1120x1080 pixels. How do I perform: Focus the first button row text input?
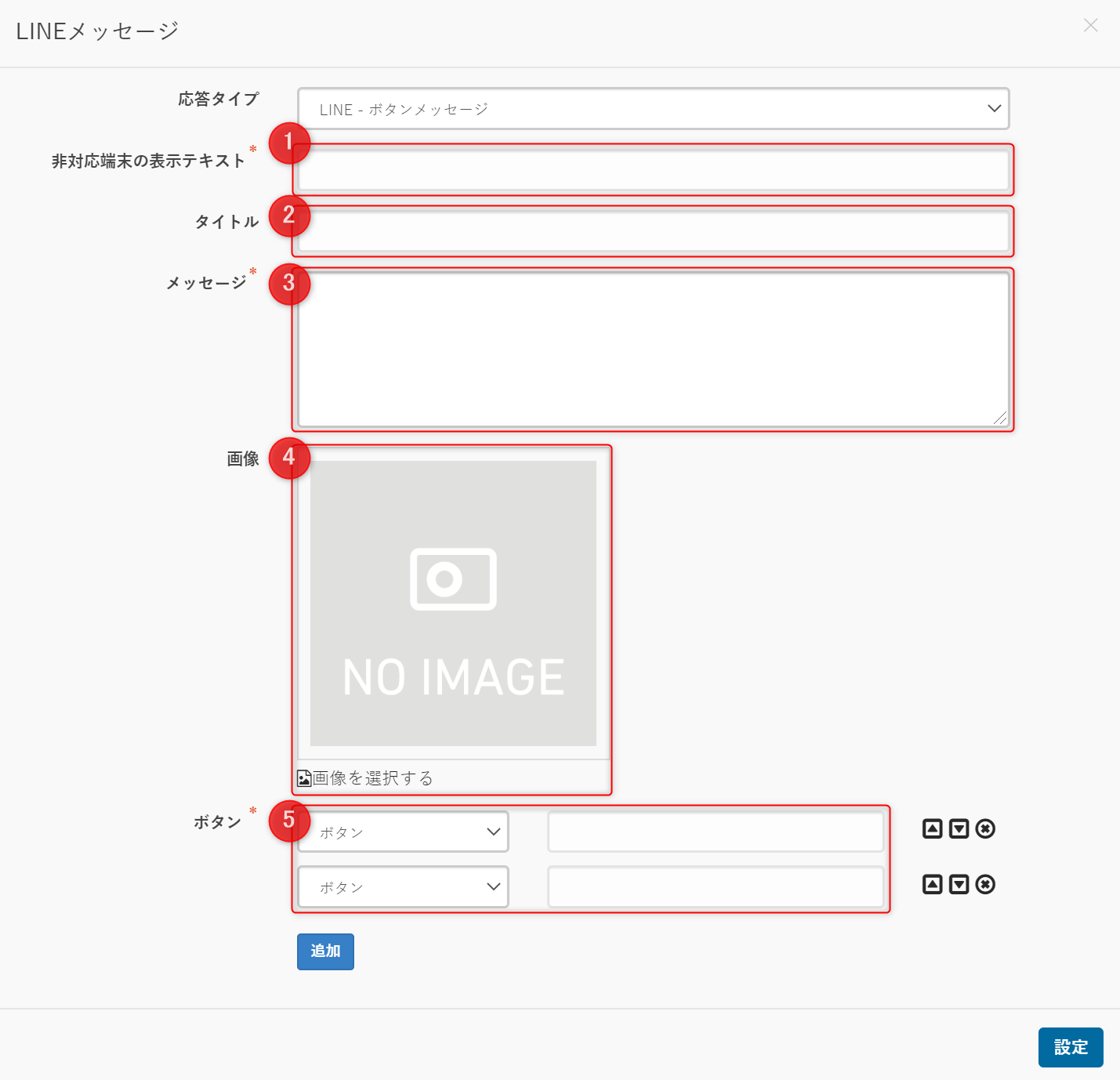pyautogui.click(x=716, y=832)
